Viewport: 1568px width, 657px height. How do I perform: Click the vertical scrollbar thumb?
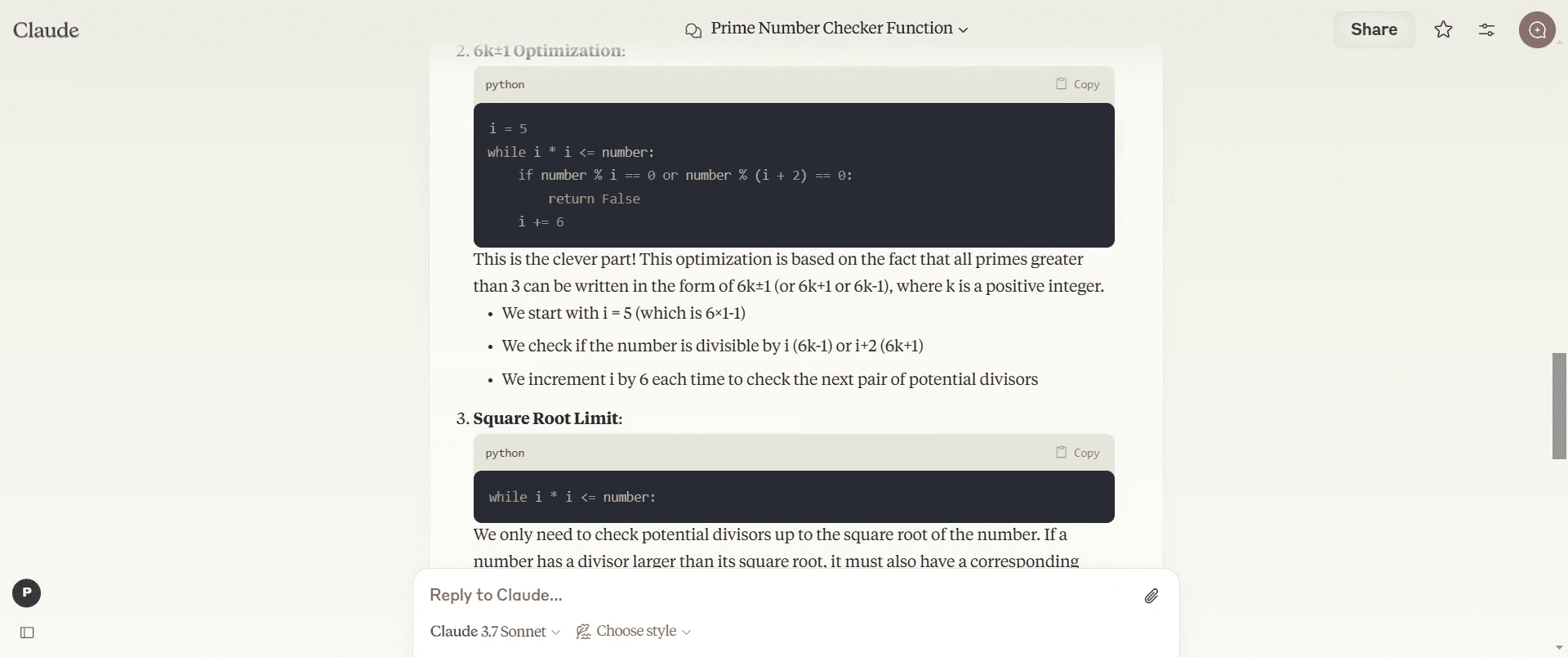coord(1559,405)
